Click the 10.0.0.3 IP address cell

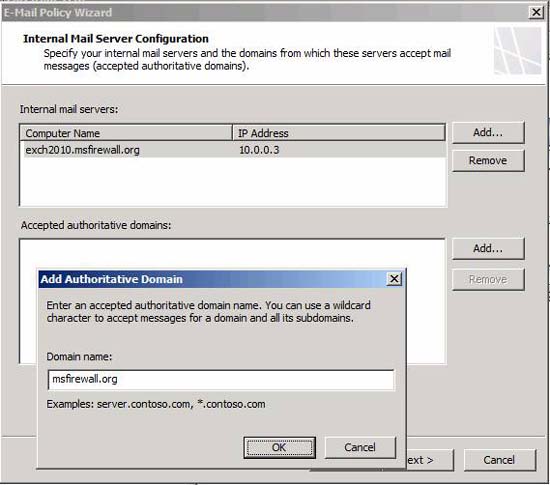coord(259,150)
